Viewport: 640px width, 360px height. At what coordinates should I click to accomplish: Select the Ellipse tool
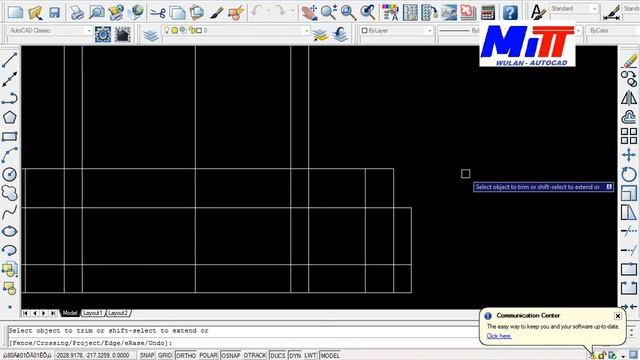pos(9,231)
